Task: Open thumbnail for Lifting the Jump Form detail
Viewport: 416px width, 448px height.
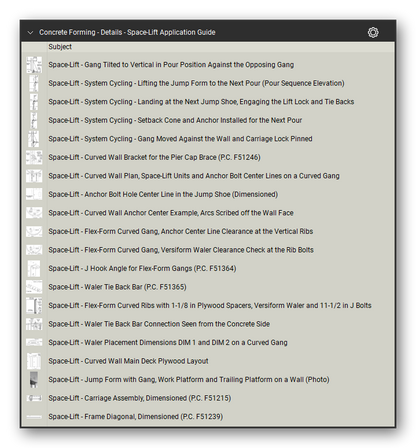Action: coord(34,83)
